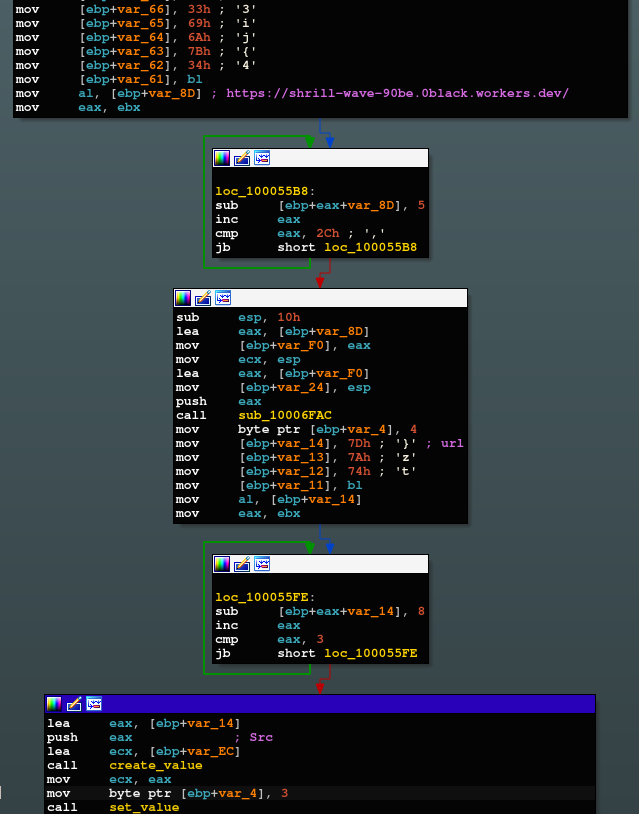Select the sub [ebp+eax+var_8D], 5 instruction

coord(320,205)
